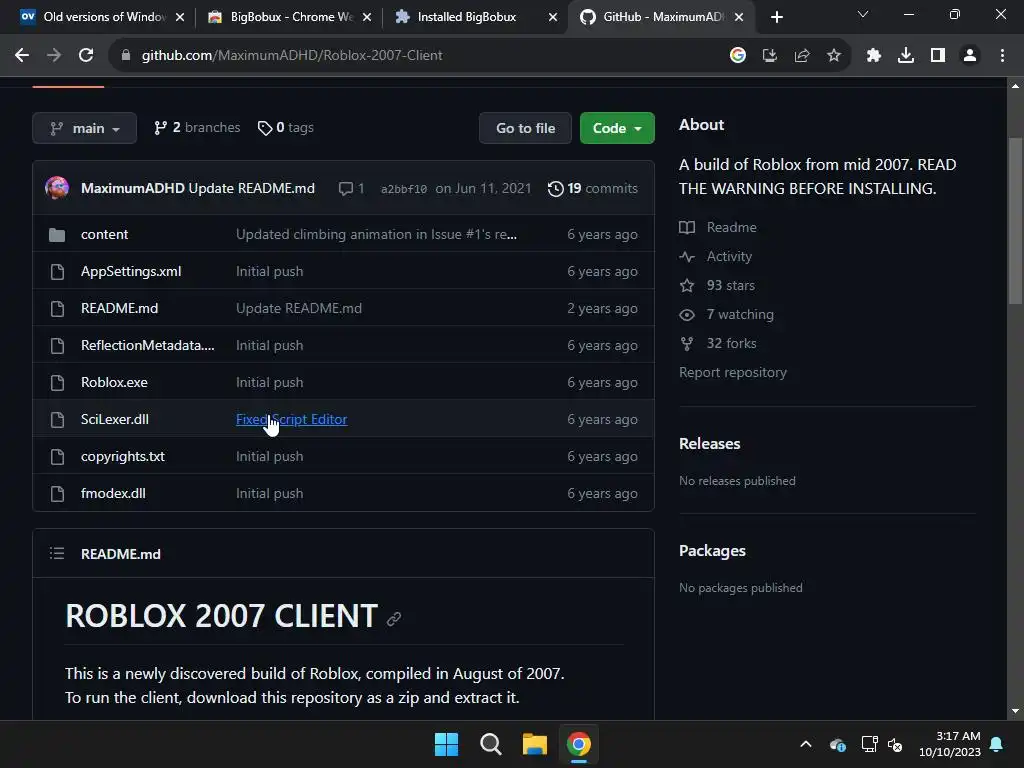View the 93 stars link
The height and width of the screenshot is (768, 1024).
pos(731,285)
